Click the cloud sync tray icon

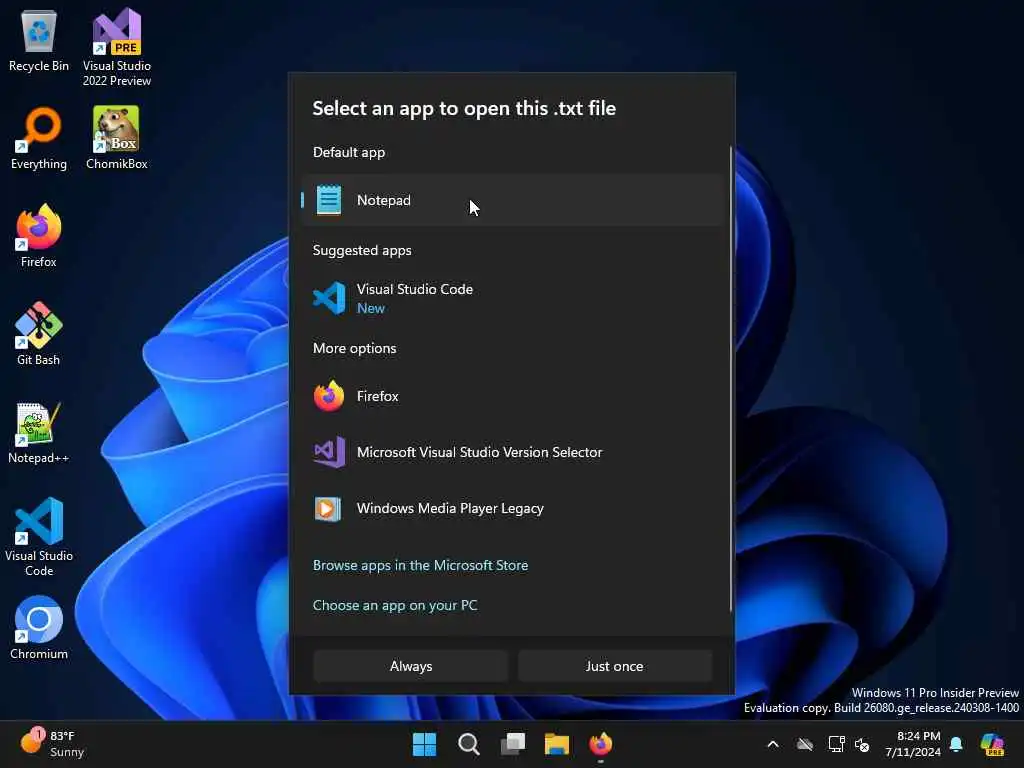click(805, 744)
